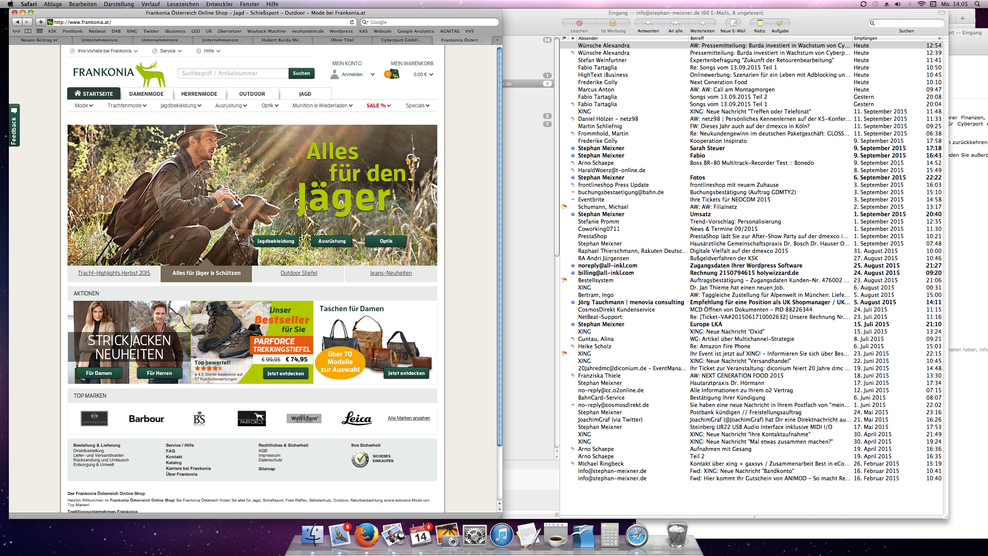988x556 pixels.
Task: Click the Für Herren button
Action: tap(159, 373)
